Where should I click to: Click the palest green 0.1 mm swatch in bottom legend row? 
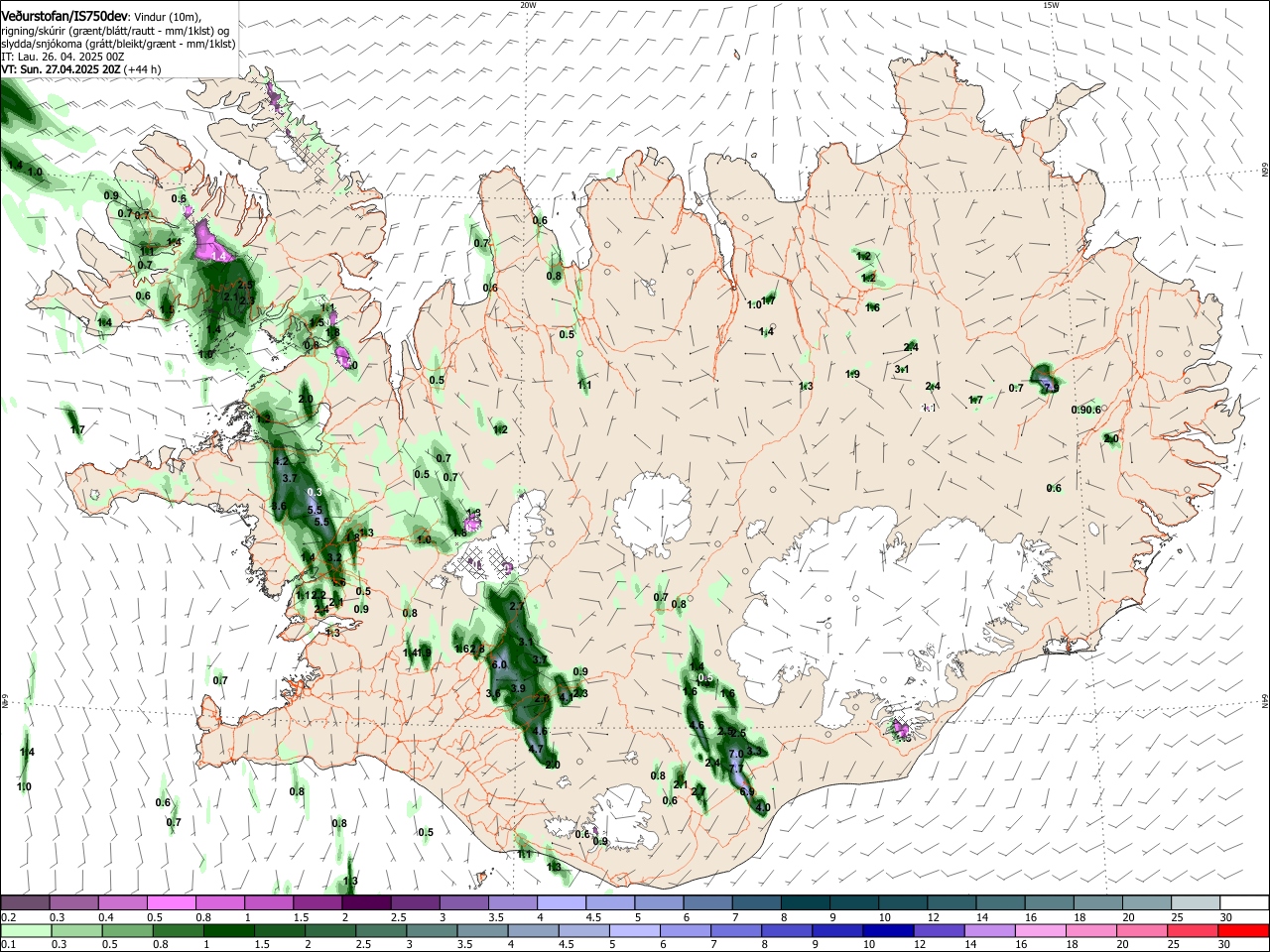pyautogui.click(x=25, y=930)
